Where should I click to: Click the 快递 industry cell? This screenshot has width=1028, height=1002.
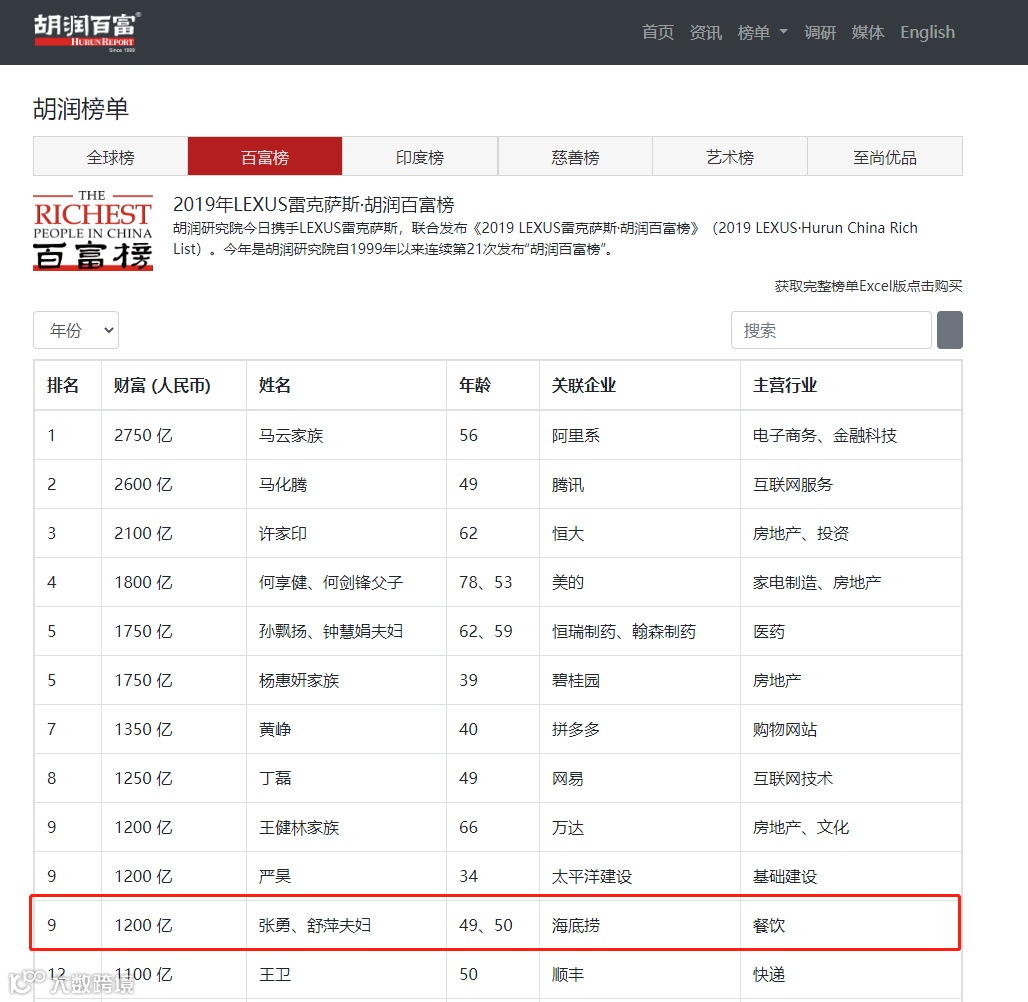coord(768,974)
